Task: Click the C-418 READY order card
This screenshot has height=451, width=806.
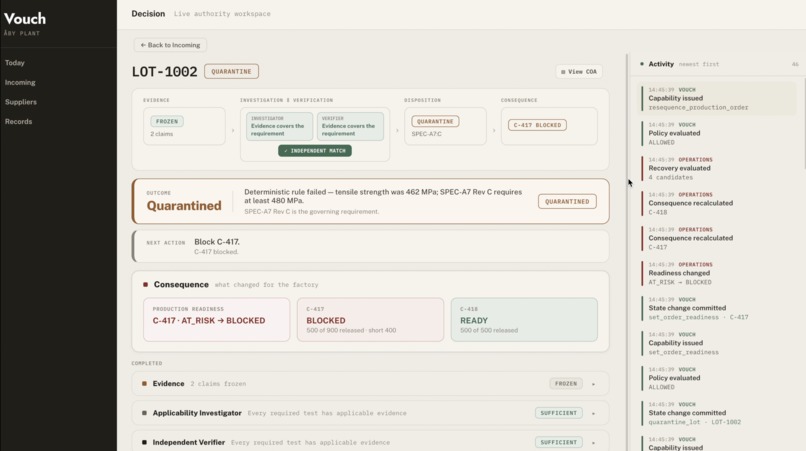Action: pos(524,319)
